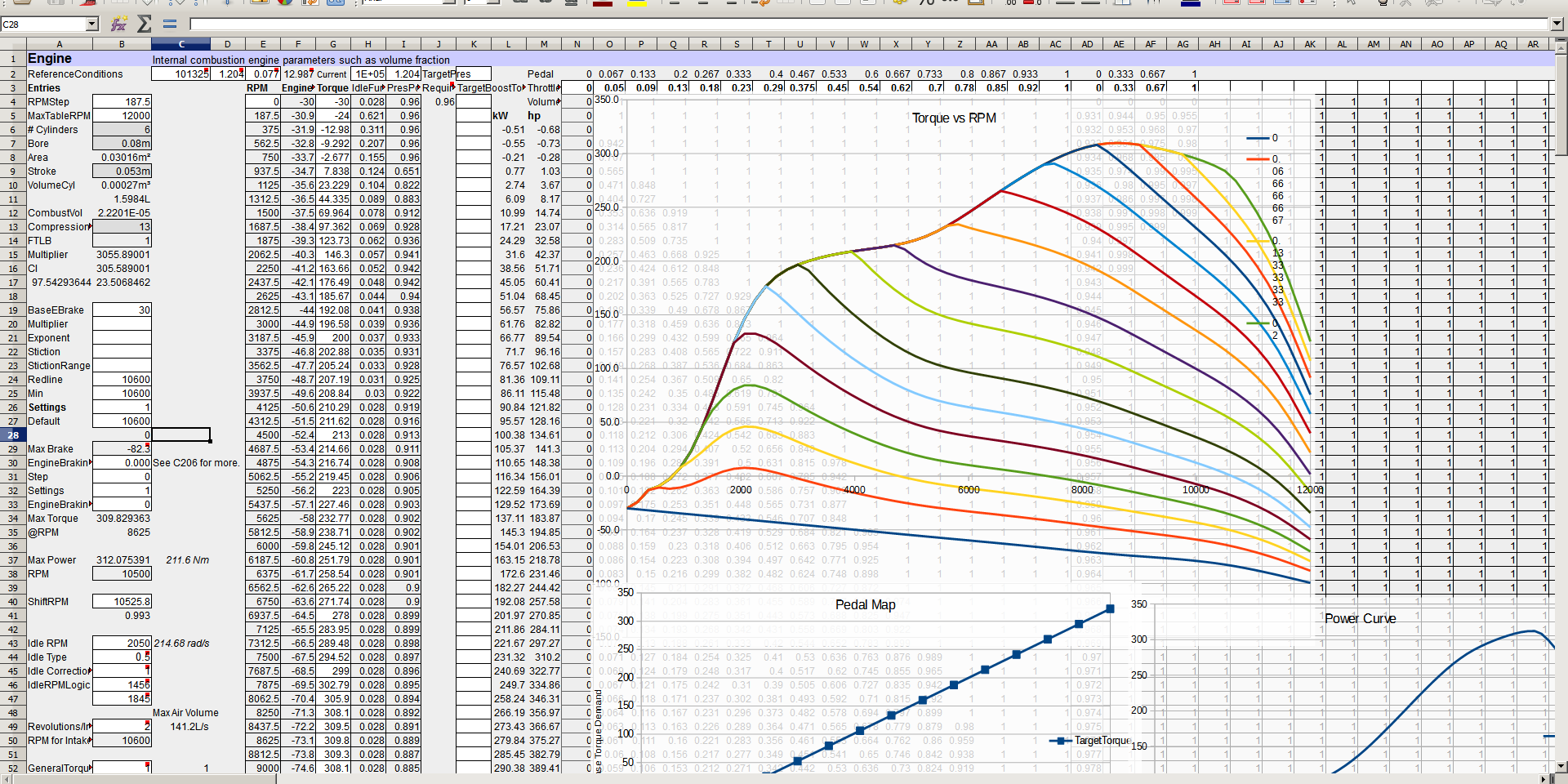The width and height of the screenshot is (1568, 784).
Task: Click the pie chart insert icon
Action: (x=284, y=2)
